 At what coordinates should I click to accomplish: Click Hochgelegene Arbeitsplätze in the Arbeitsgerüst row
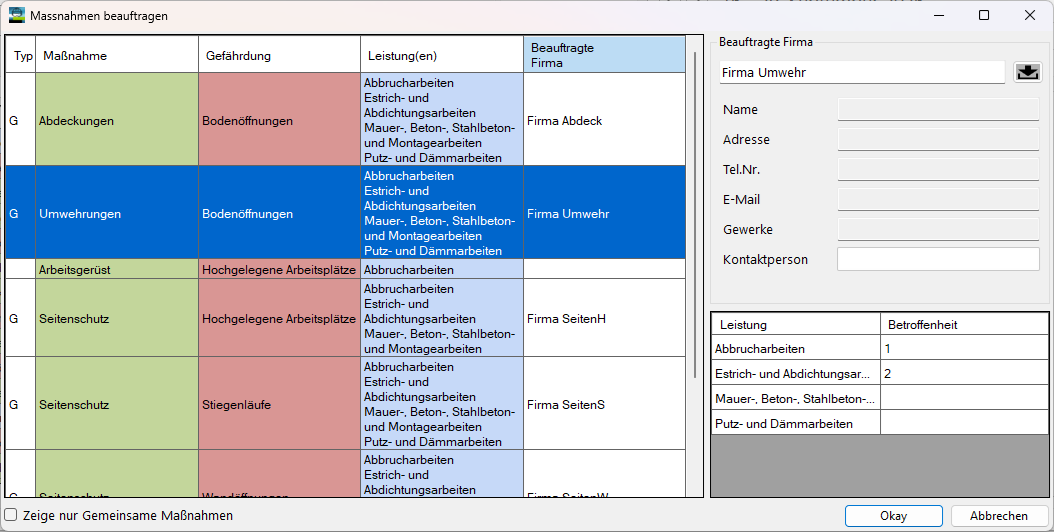pos(280,270)
